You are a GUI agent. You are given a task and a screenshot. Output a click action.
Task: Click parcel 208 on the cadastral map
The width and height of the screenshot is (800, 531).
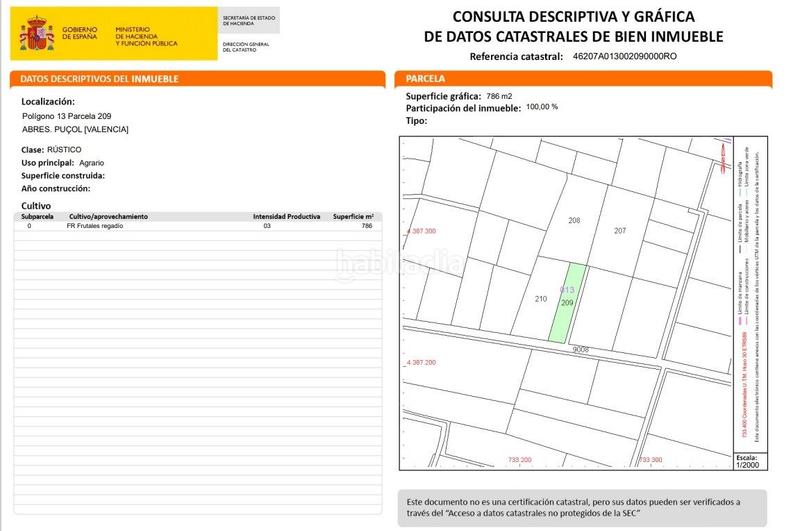574,220
